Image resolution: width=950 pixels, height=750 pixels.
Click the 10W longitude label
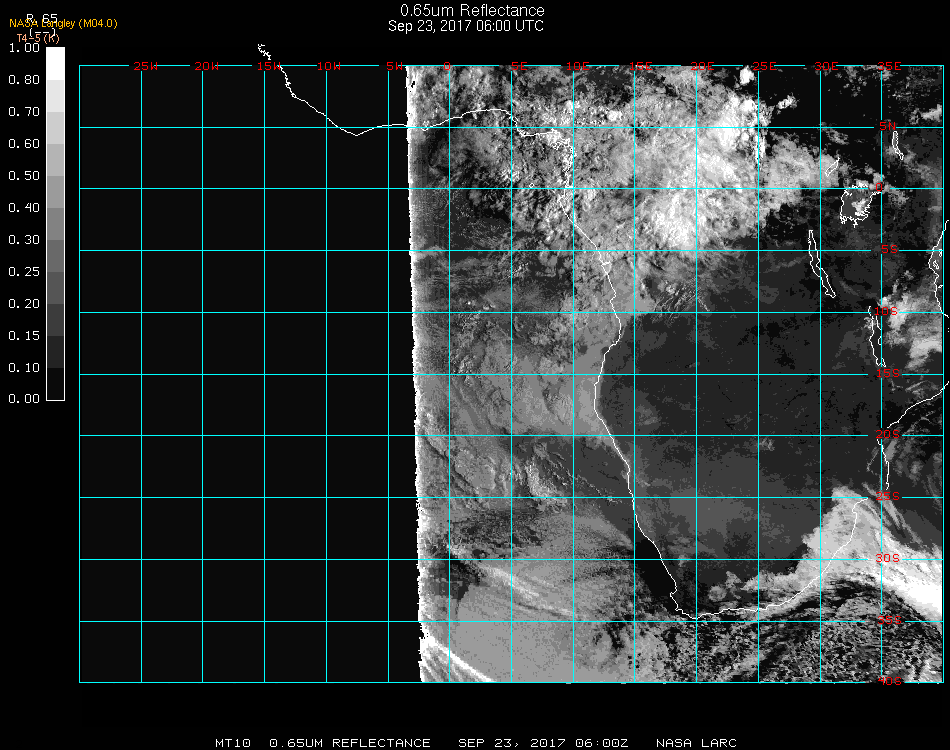pos(329,66)
